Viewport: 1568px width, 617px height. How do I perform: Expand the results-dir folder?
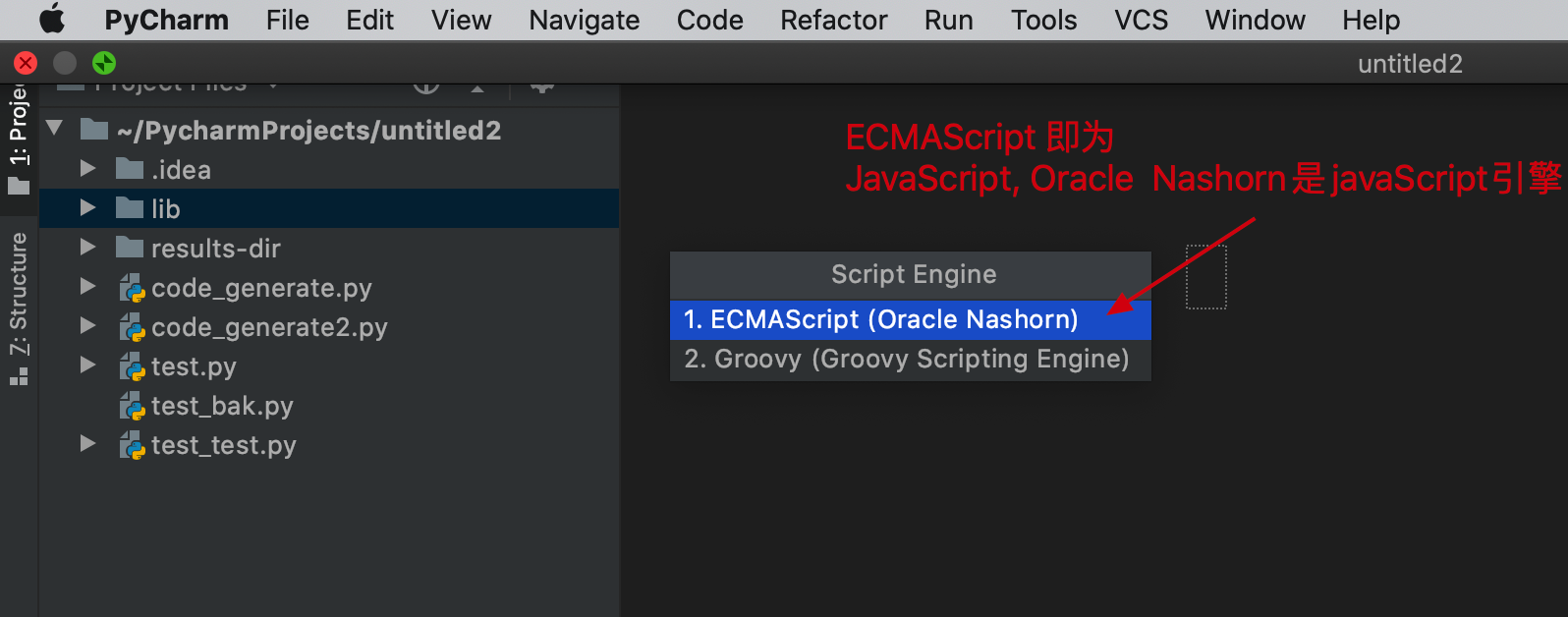(x=87, y=248)
